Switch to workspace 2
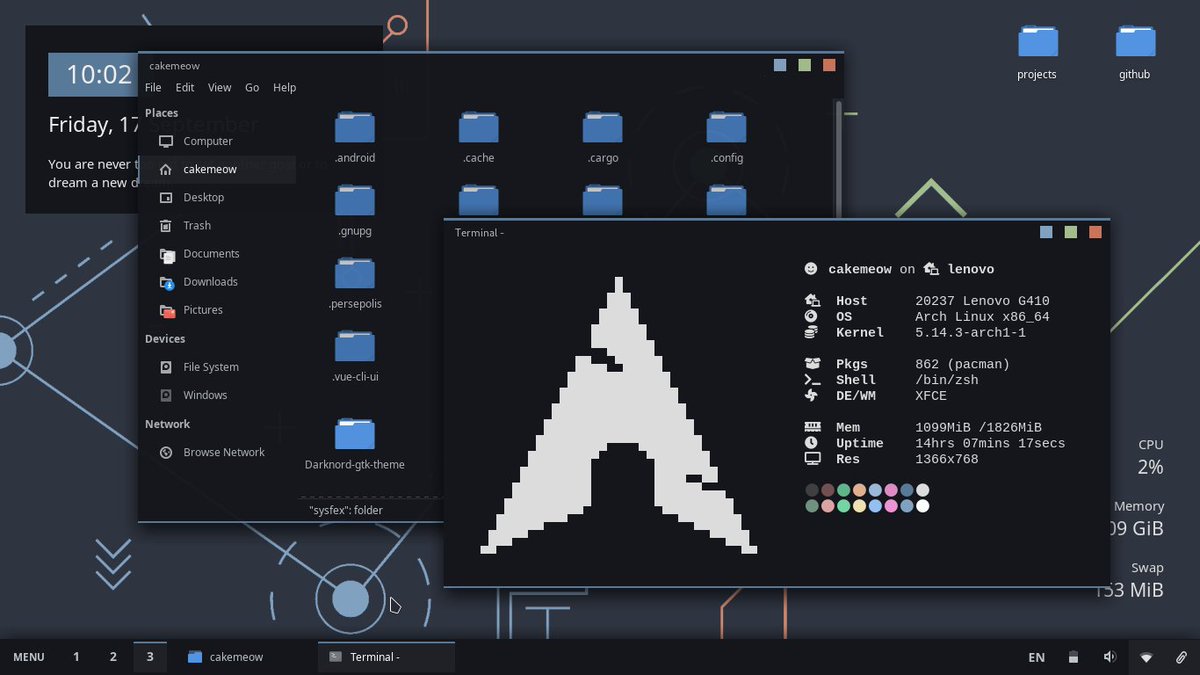This screenshot has width=1200, height=675. tap(113, 657)
